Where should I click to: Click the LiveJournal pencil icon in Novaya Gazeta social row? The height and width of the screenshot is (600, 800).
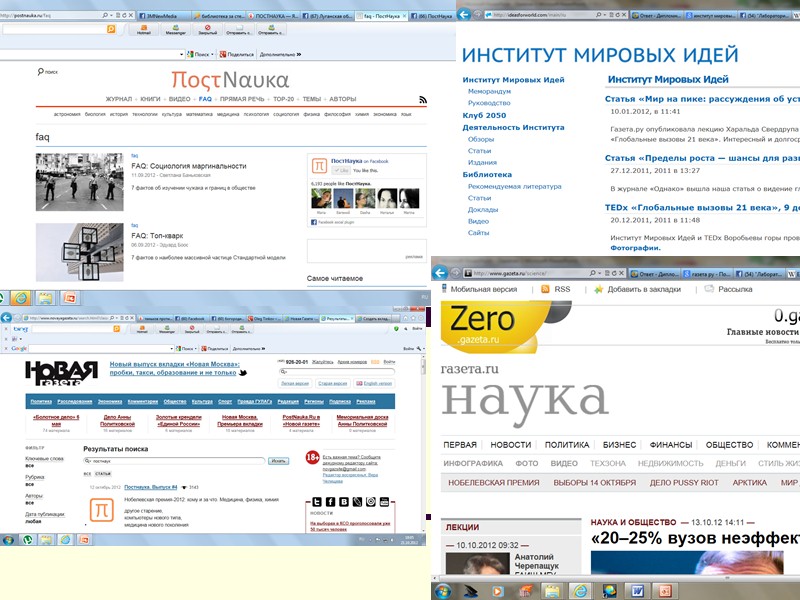click(357, 502)
